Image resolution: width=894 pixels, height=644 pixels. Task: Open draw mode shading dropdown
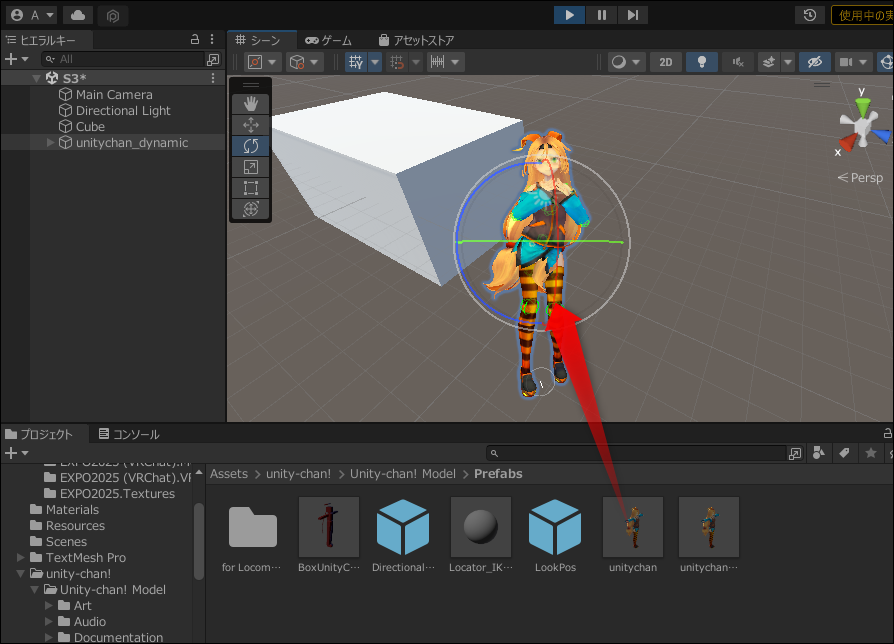pos(625,62)
